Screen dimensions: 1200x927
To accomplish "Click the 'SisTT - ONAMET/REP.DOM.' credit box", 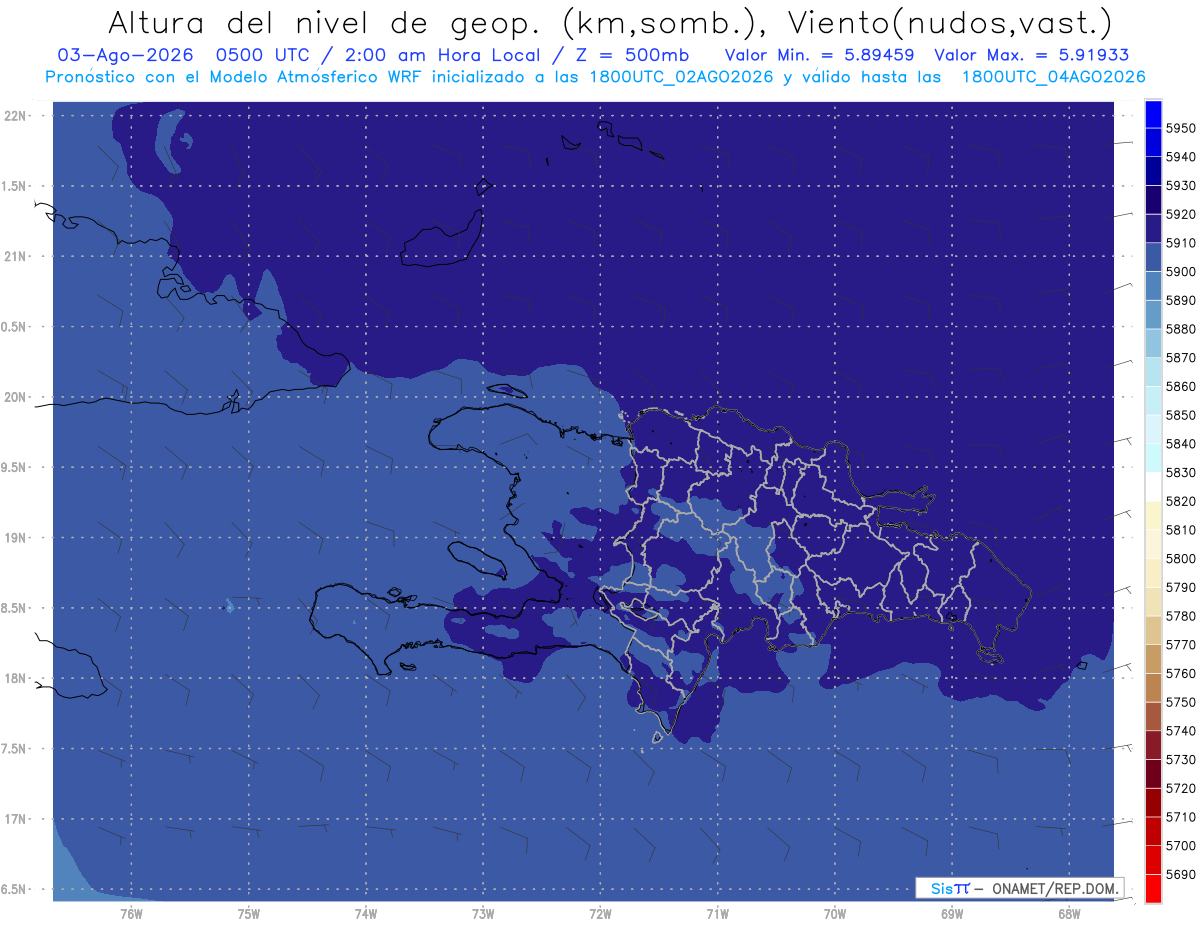I will point(1020,888).
